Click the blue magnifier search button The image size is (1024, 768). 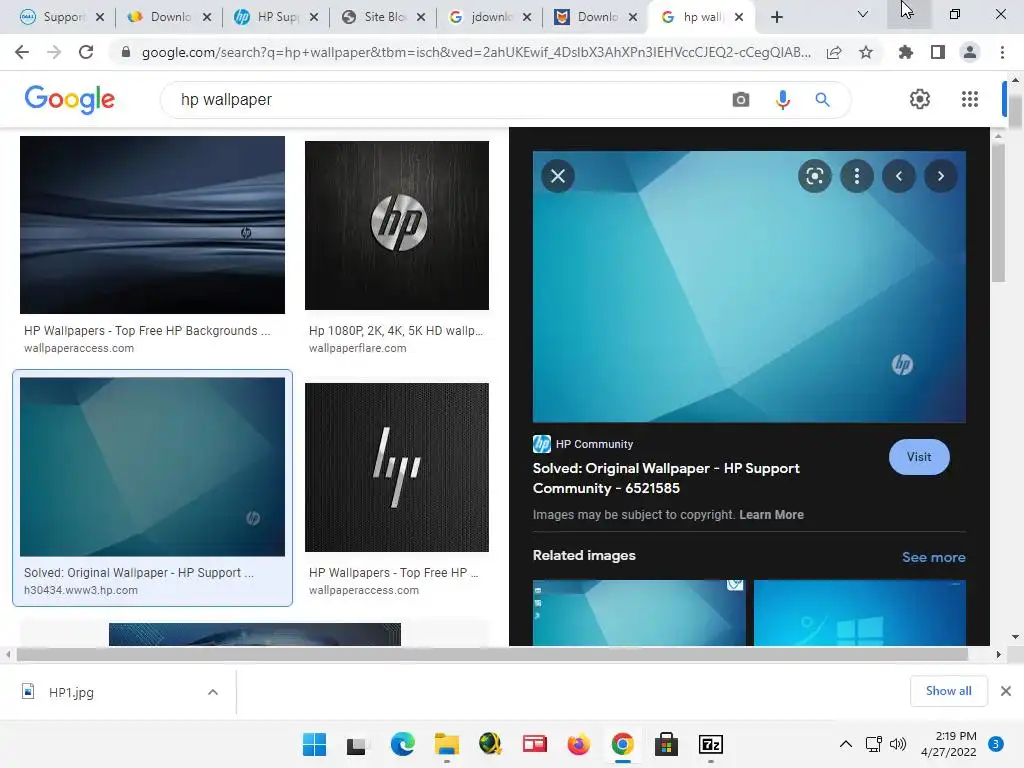point(822,100)
